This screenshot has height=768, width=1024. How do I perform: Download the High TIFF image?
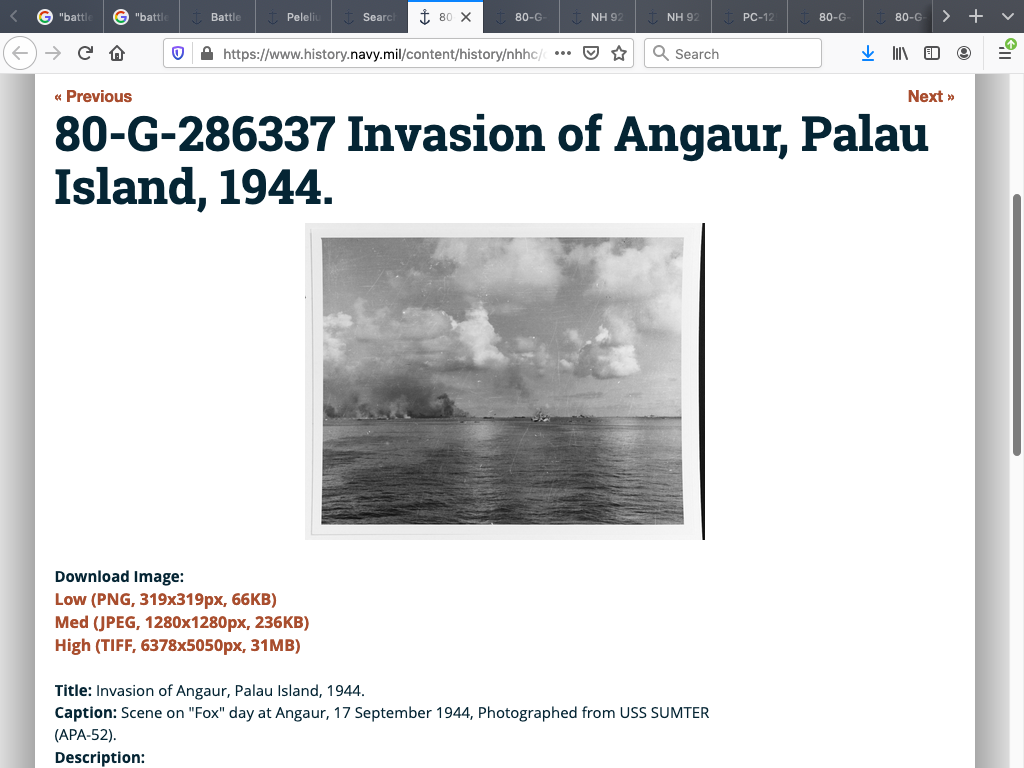pyautogui.click(x=177, y=645)
